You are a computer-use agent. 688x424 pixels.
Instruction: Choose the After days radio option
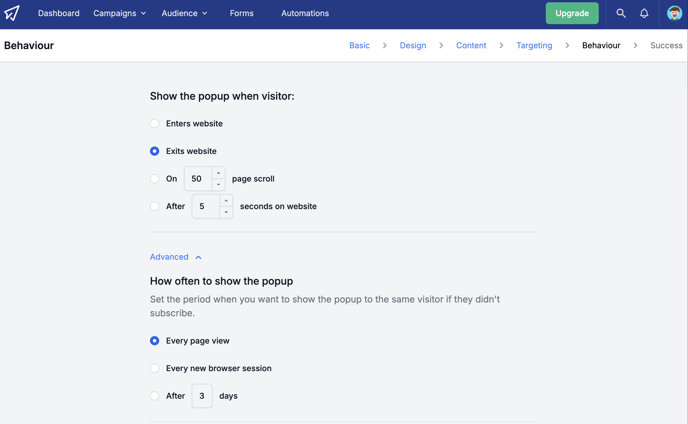click(x=154, y=396)
